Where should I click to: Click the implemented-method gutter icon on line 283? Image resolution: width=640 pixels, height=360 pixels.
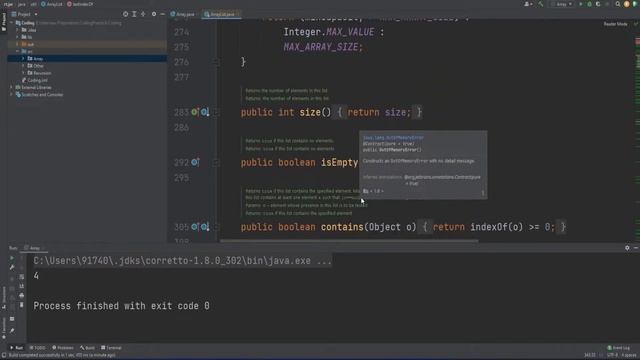tap(204, 112)
